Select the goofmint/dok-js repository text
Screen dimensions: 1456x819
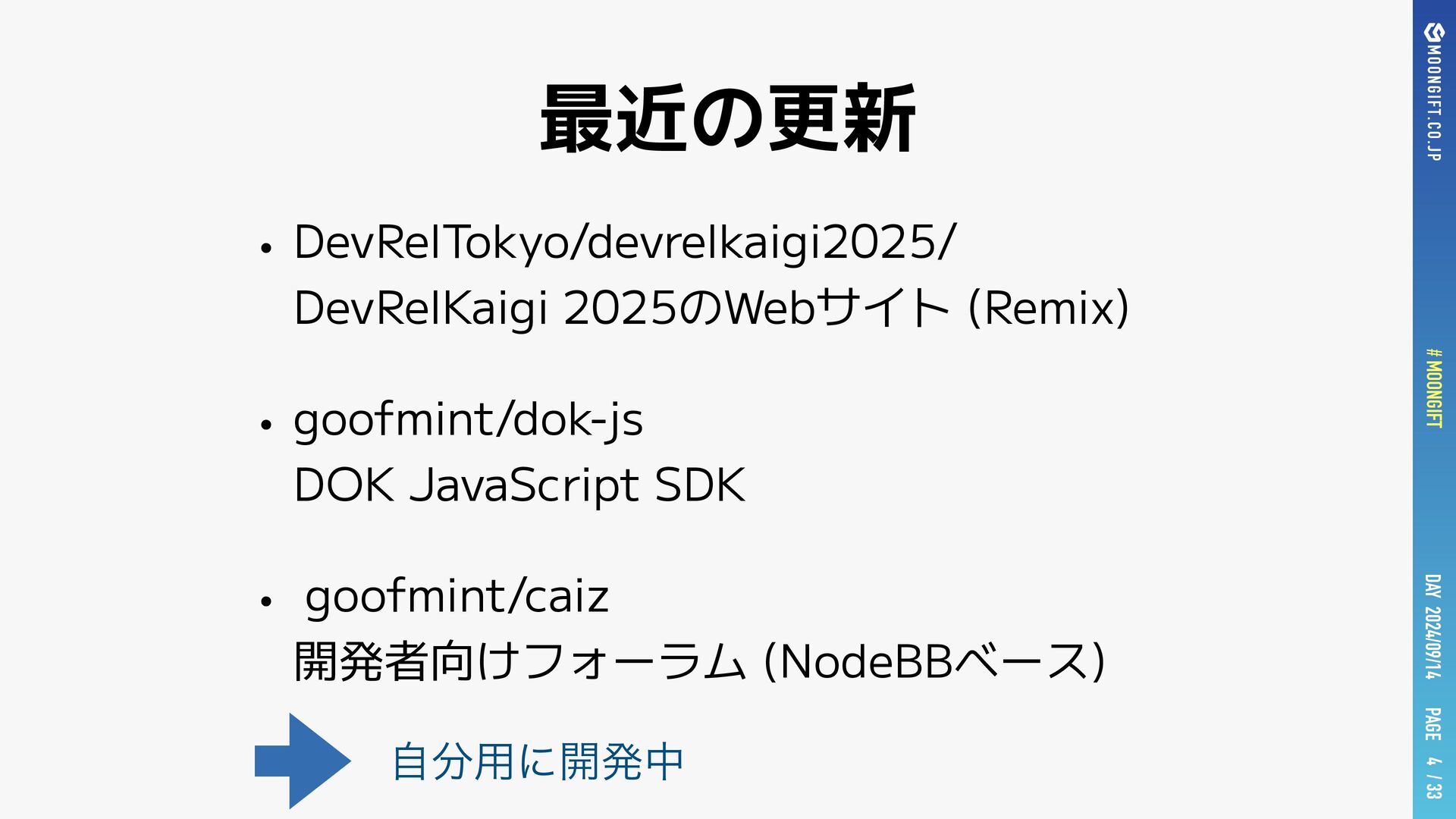tap(468, 420)
